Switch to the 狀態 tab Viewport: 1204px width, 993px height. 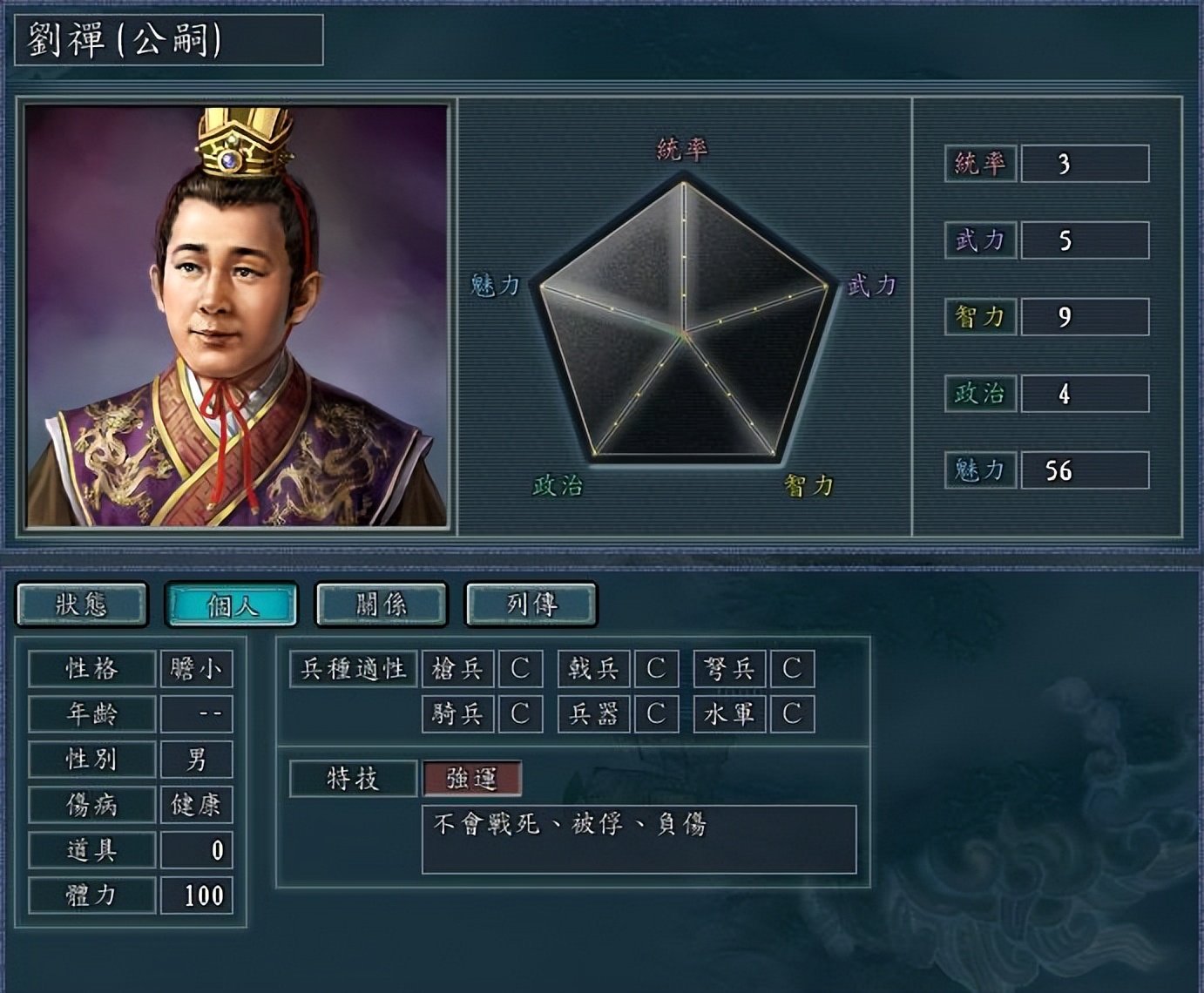pyautogui.click(x=82, y=605)
